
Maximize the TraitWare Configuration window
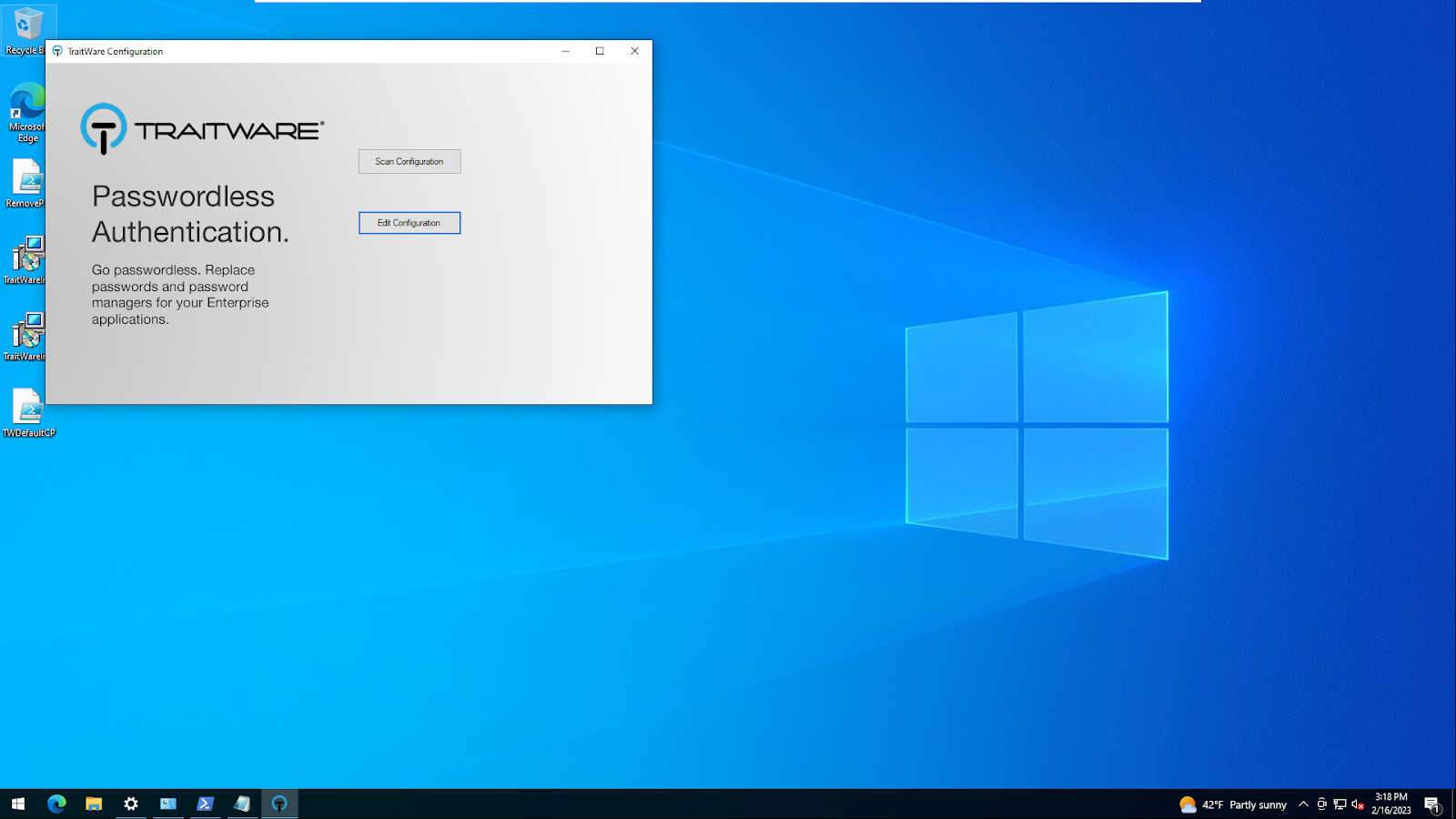tap(600, 51)
